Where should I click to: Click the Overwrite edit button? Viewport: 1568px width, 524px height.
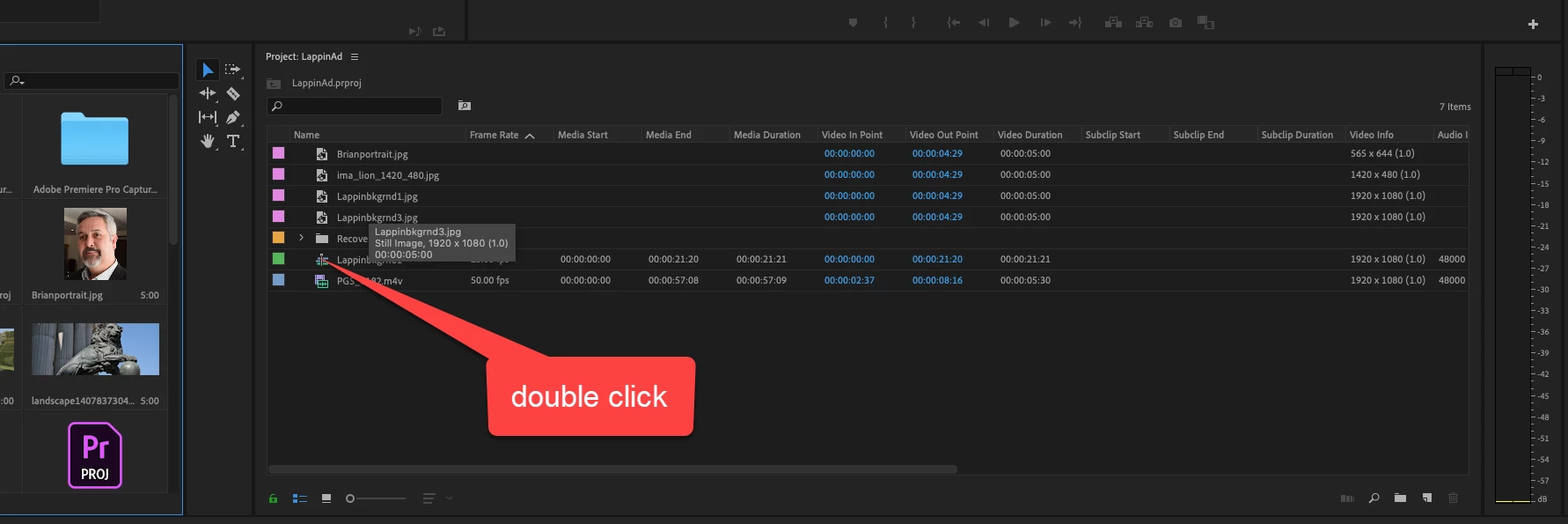[x=1144, y=23]
